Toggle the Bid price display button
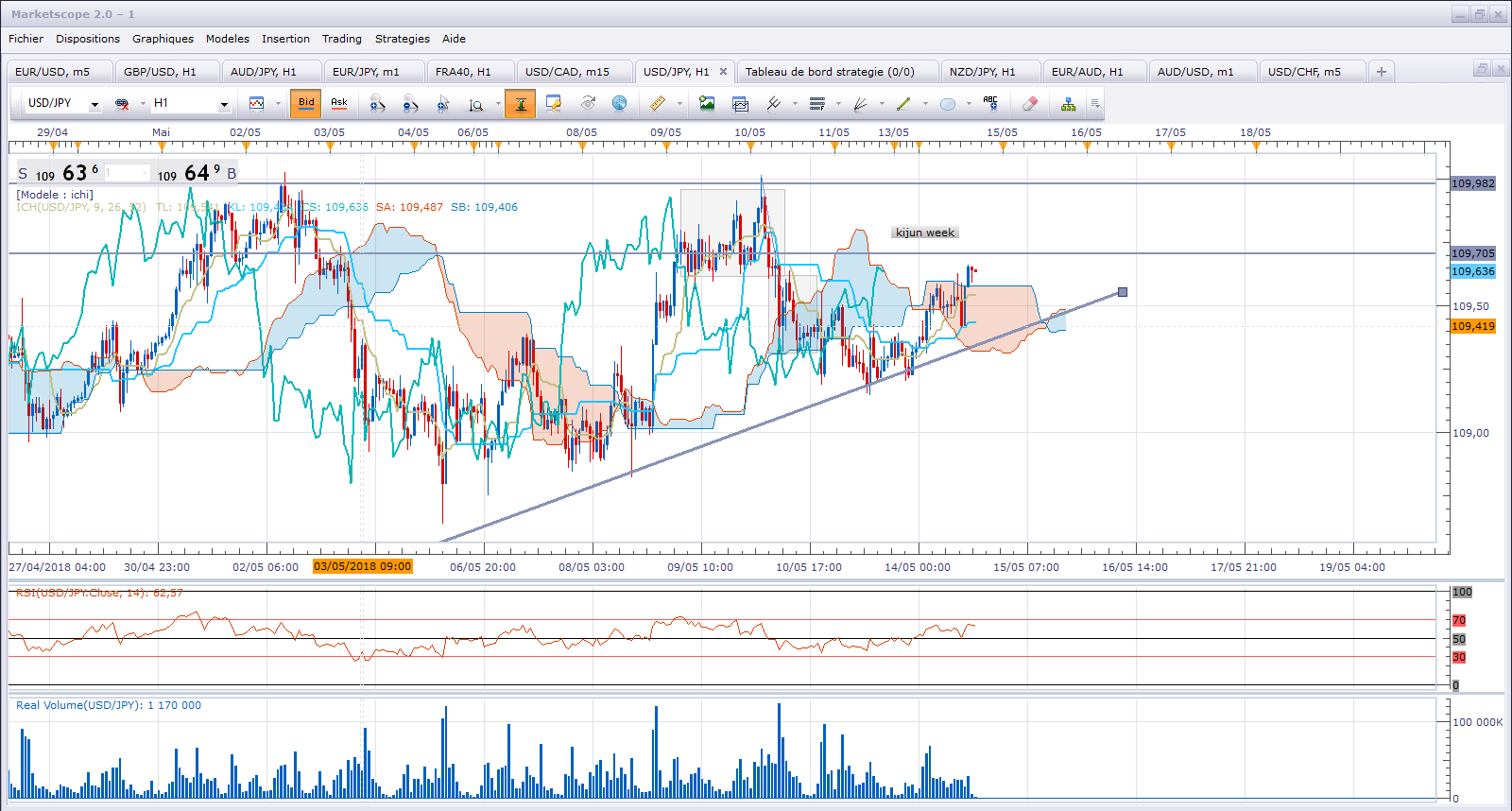The height and width of the screenshot is (811, 1512). (306, 103)
